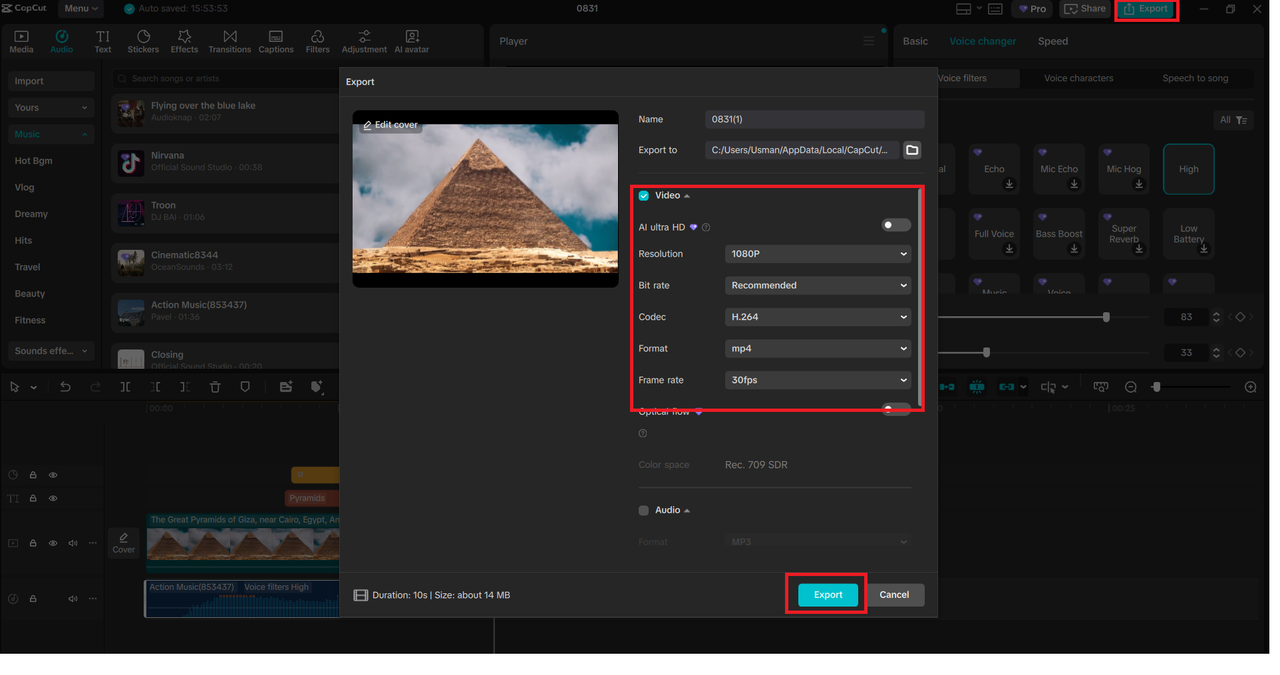The image size is (1280, 675).
Task: Open the Menu in the title bar
Action: tap(80, 9)
